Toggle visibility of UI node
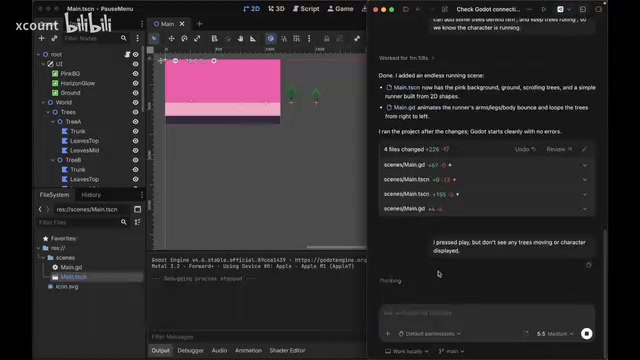640x360 pixels. click(x=136, y=64)
